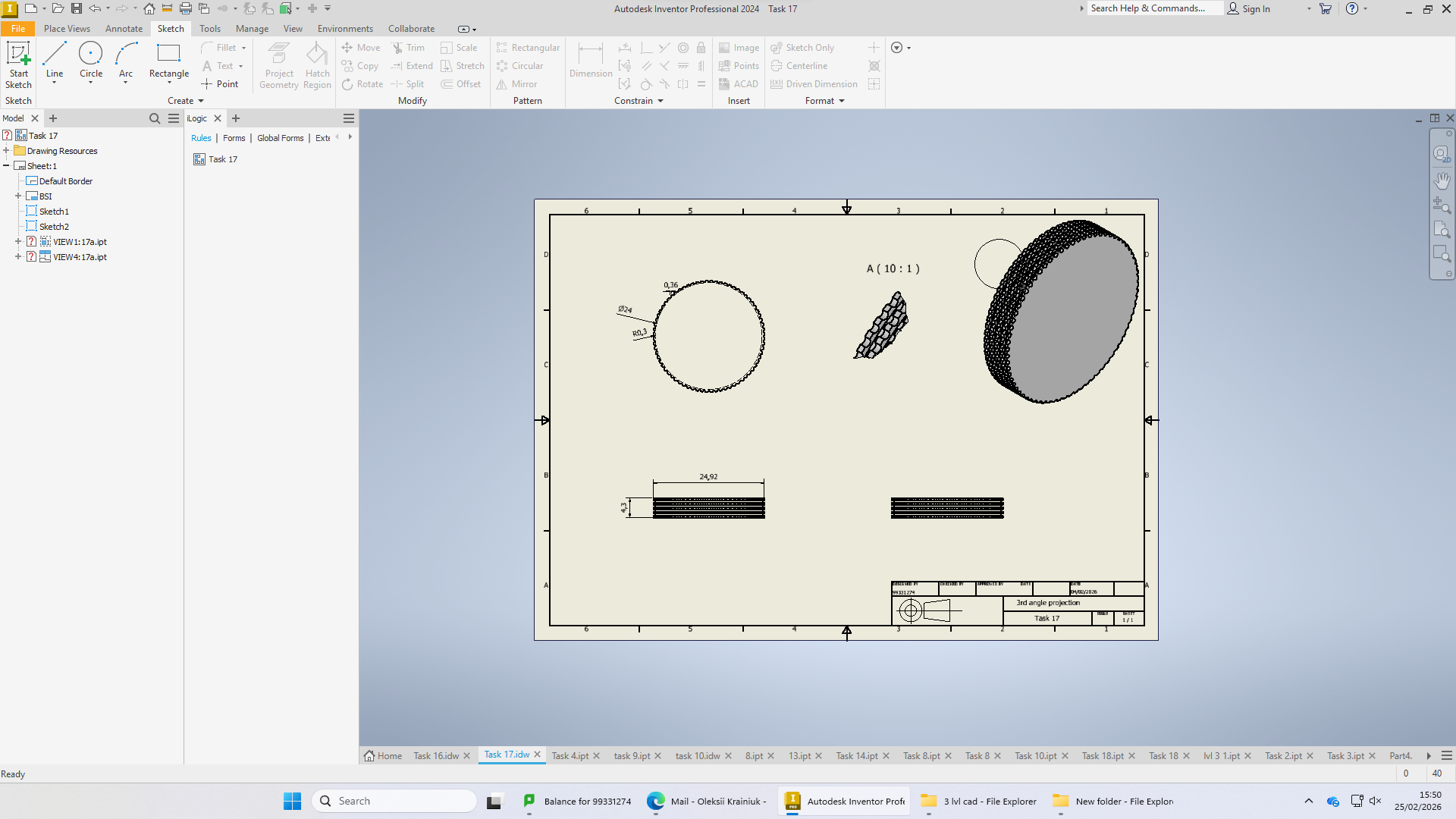
Task: Switch to the Task 16.idw document tab
Action: [x=436, y=756]
